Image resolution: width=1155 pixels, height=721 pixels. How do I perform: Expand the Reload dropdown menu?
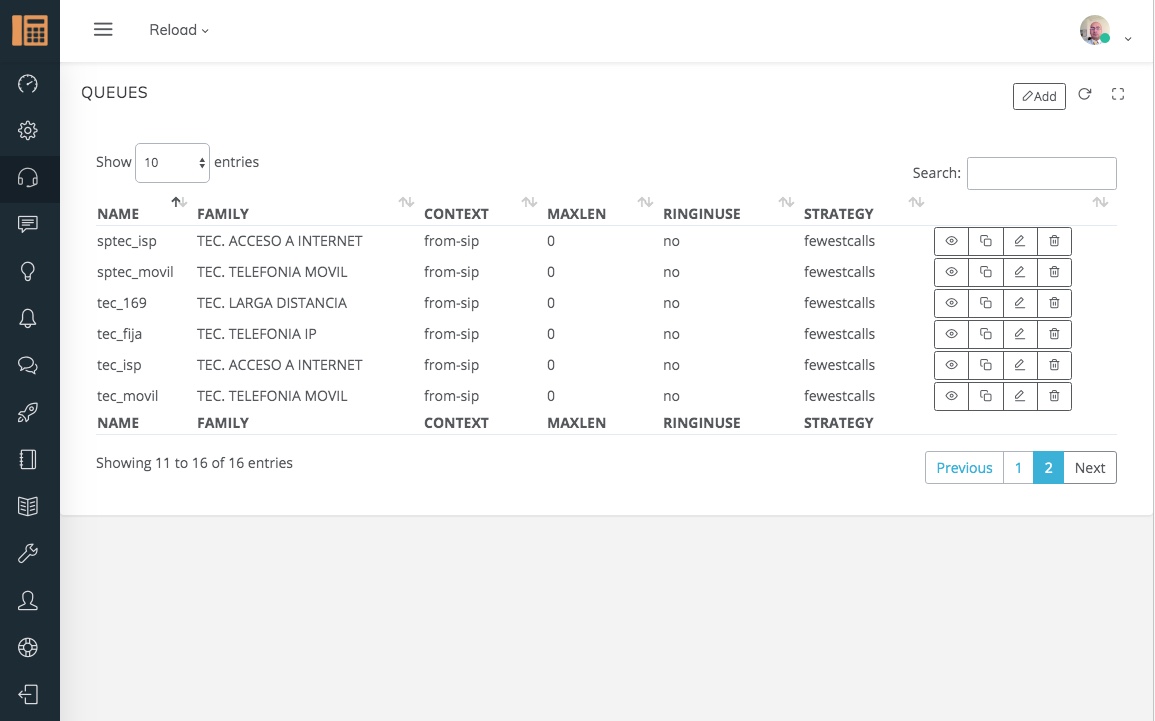pos(179,30)
